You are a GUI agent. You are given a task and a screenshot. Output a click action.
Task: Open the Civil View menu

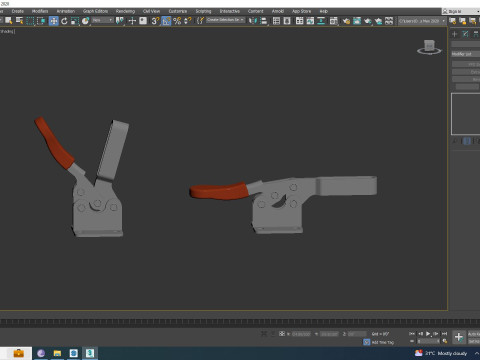151,11
